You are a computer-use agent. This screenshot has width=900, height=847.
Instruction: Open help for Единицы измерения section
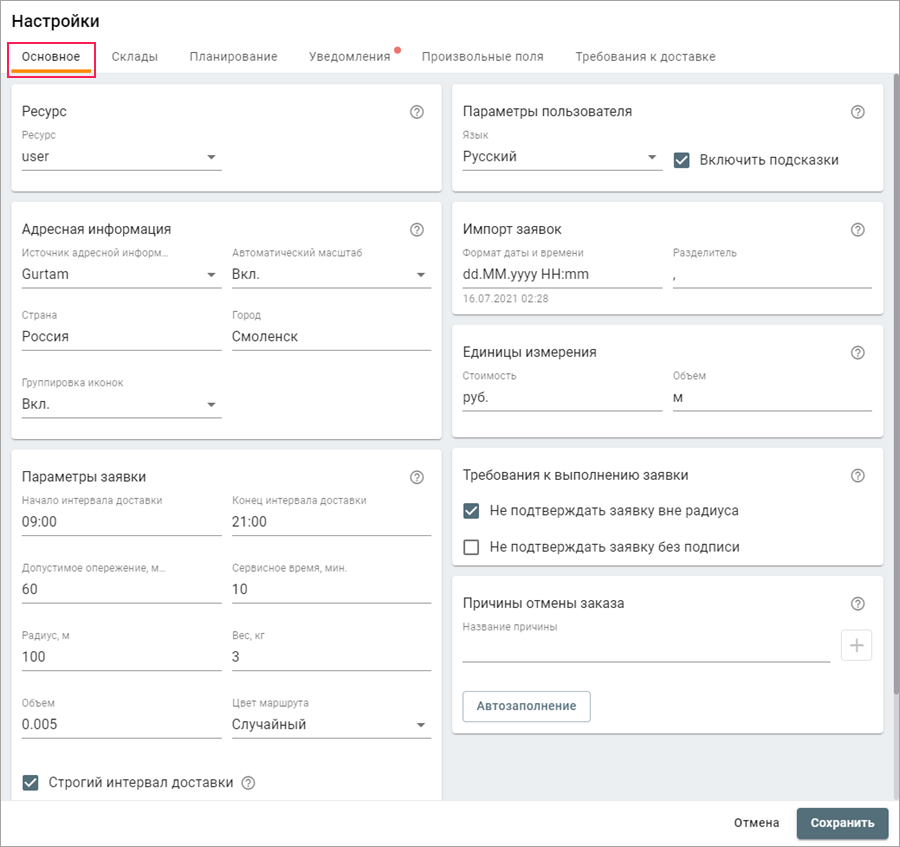pyautogui.click(x=857, y=353)
